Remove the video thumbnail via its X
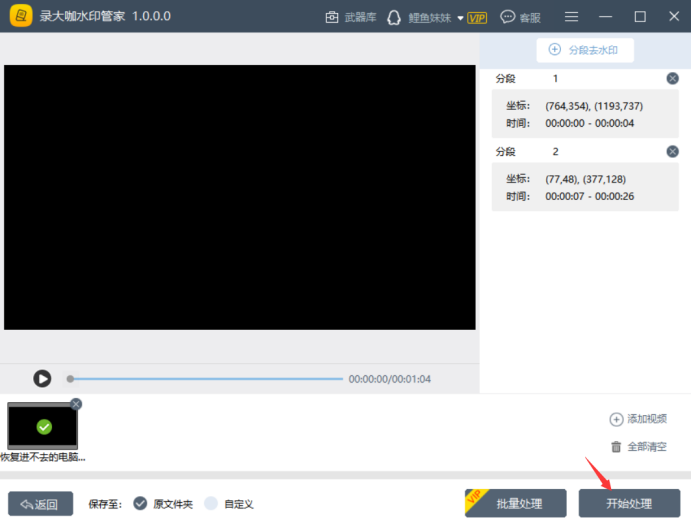 pyautogui.click(x=76, y=404)
